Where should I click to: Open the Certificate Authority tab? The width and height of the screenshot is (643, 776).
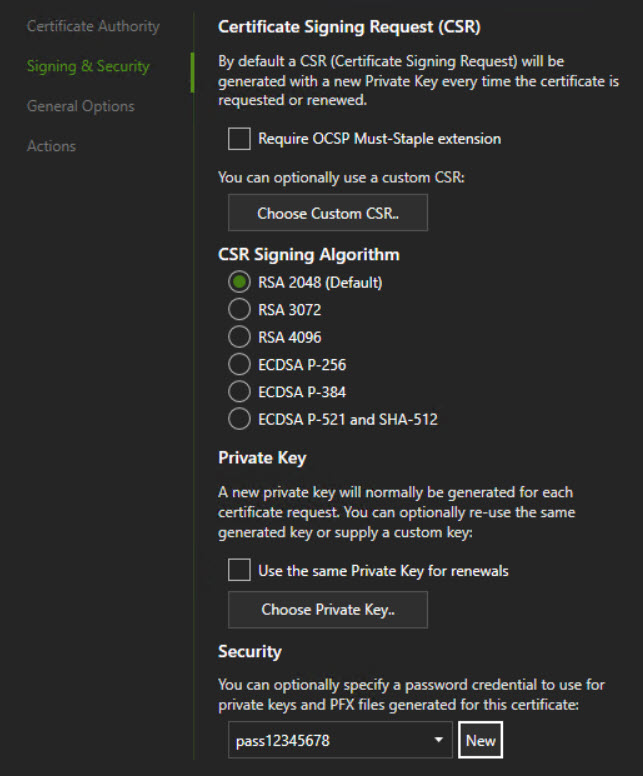coord(93,26)
